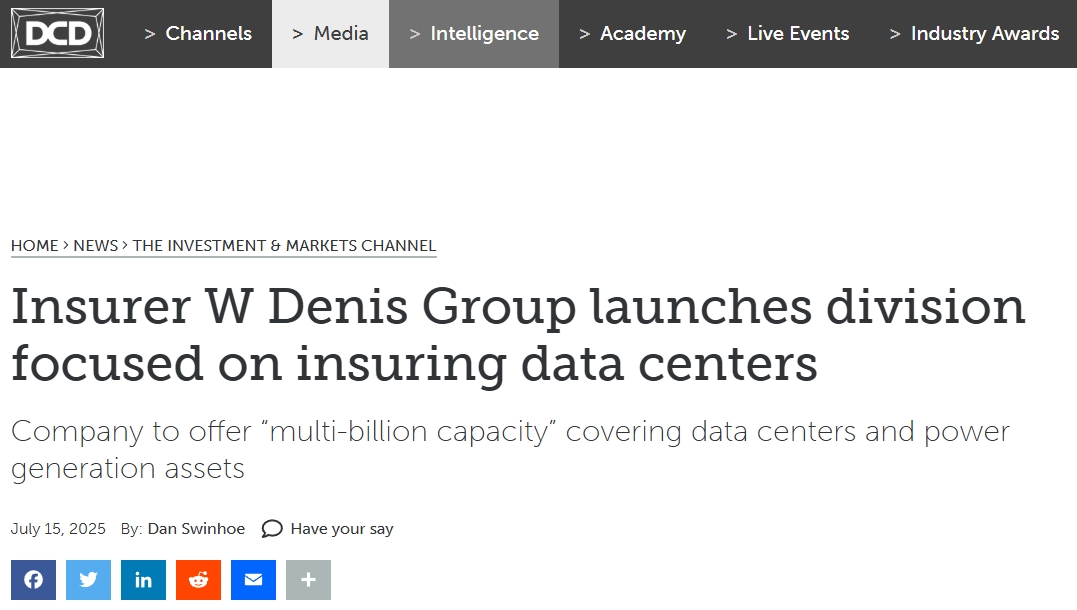Share article on Facebook

click(34, 580)
